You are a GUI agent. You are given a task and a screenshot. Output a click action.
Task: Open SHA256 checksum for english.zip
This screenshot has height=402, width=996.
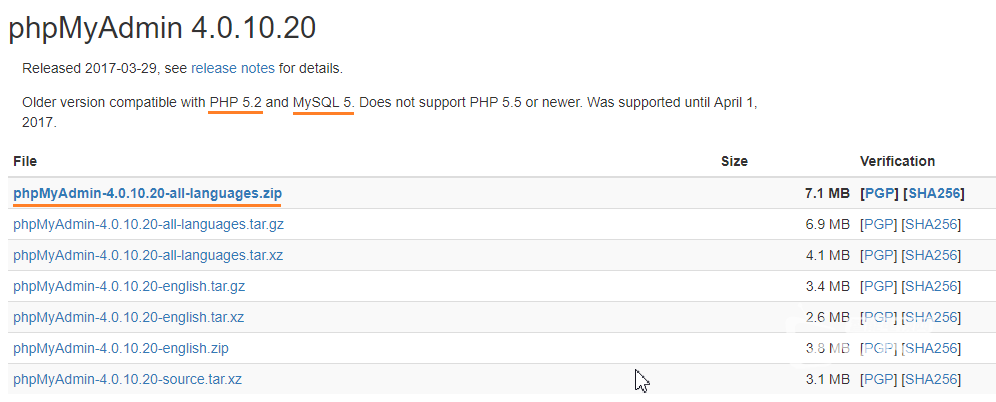point(932,348)
